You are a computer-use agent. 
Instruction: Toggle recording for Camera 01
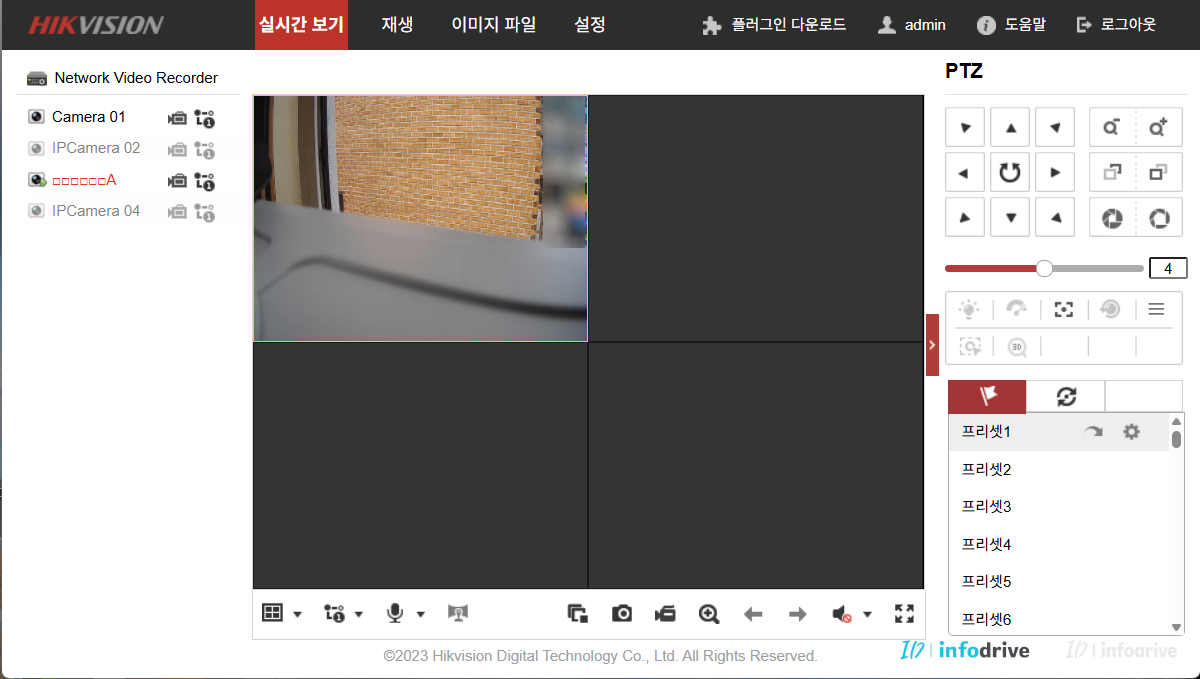[177, 118]
